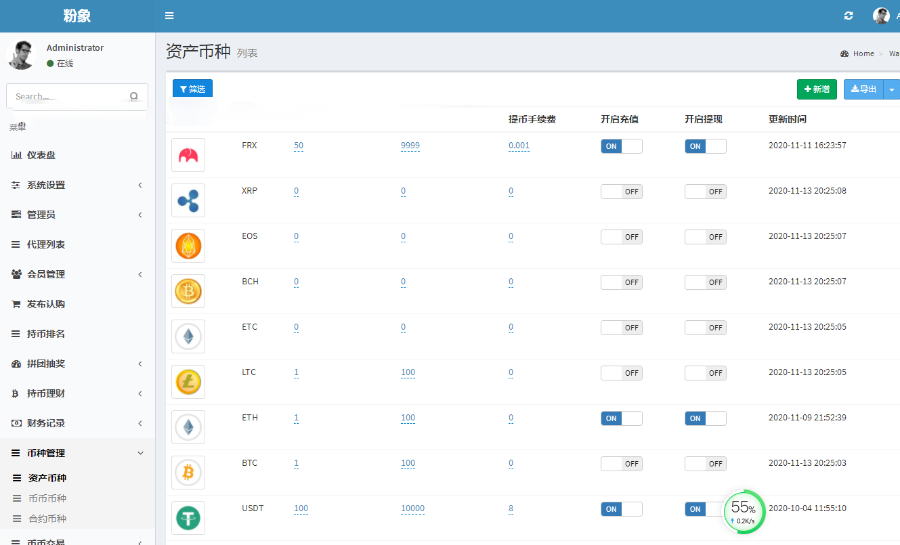The image size is (900, 545).
Task: Open 代理列表 menu item
Action: tap(77, 244)
